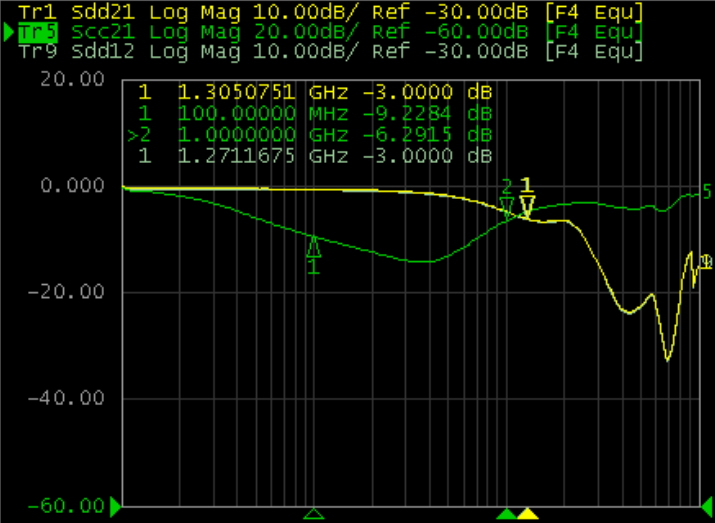Click the filled green marker triangle on bottom axis
This screenshot has height=523, width=715.
[508, 514]
